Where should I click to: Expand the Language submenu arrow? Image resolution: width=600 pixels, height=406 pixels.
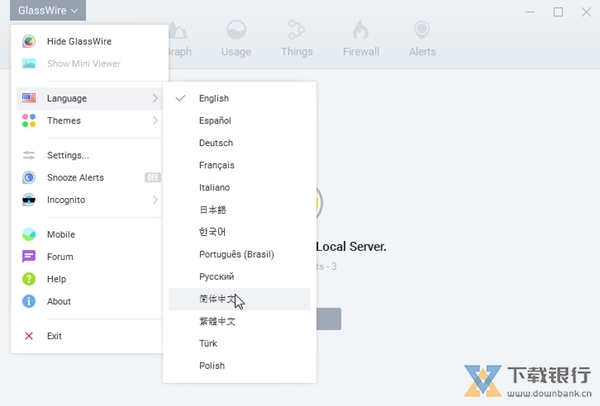point(155,98)
